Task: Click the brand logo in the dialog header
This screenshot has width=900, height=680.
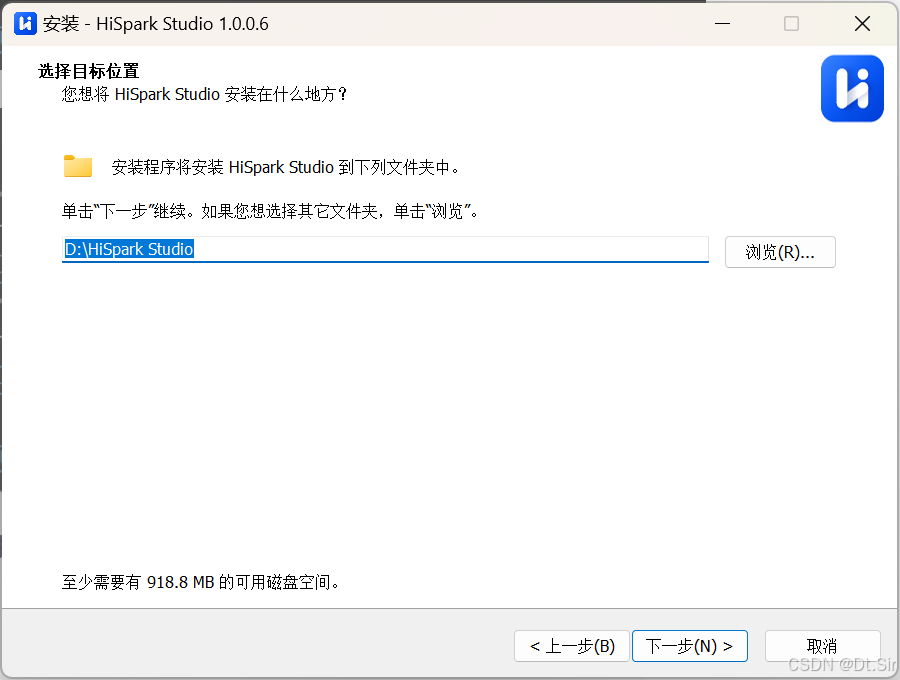Action: pyautogui.click(x=852, y=88)
